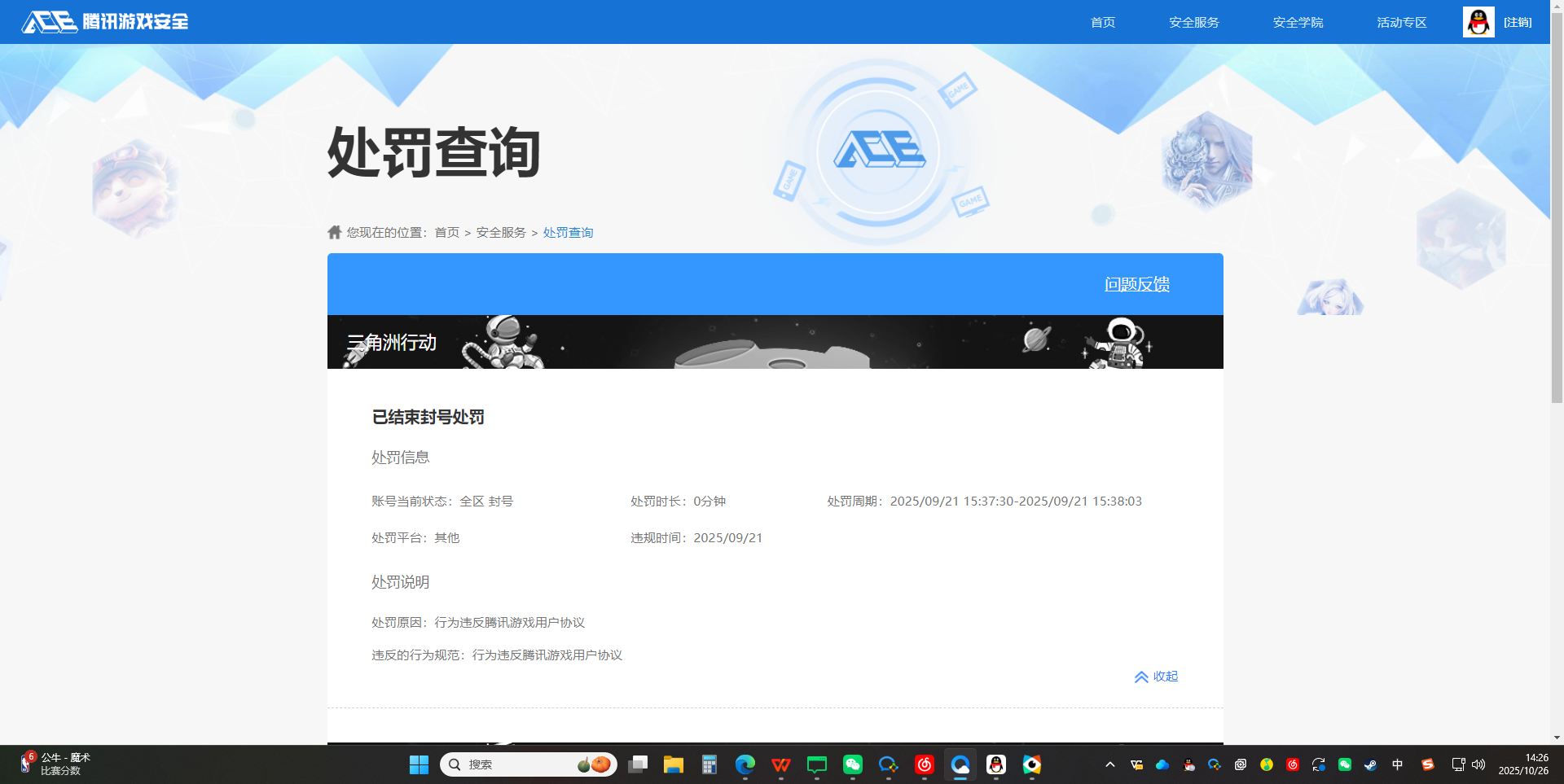Click the QQ avatar in the top navigation
Image resolution: width=1564 pixels, height=784 pixels.
click(x=1478, y=22)
